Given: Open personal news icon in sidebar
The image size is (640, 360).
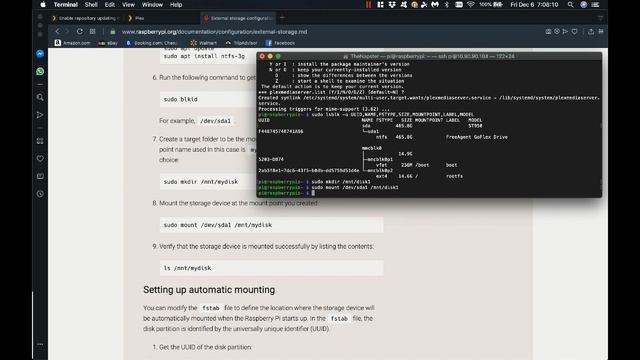Looking at the screenshot, I should pos(40,176).
